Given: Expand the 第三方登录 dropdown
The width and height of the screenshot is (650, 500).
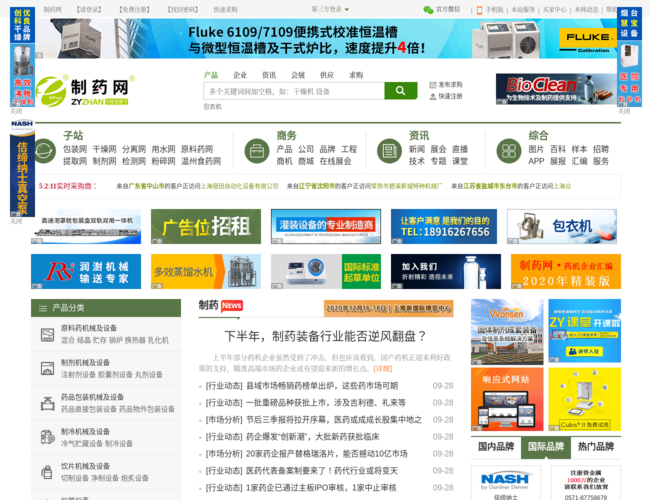Looking at the screenshot, I should coord(330,9).
